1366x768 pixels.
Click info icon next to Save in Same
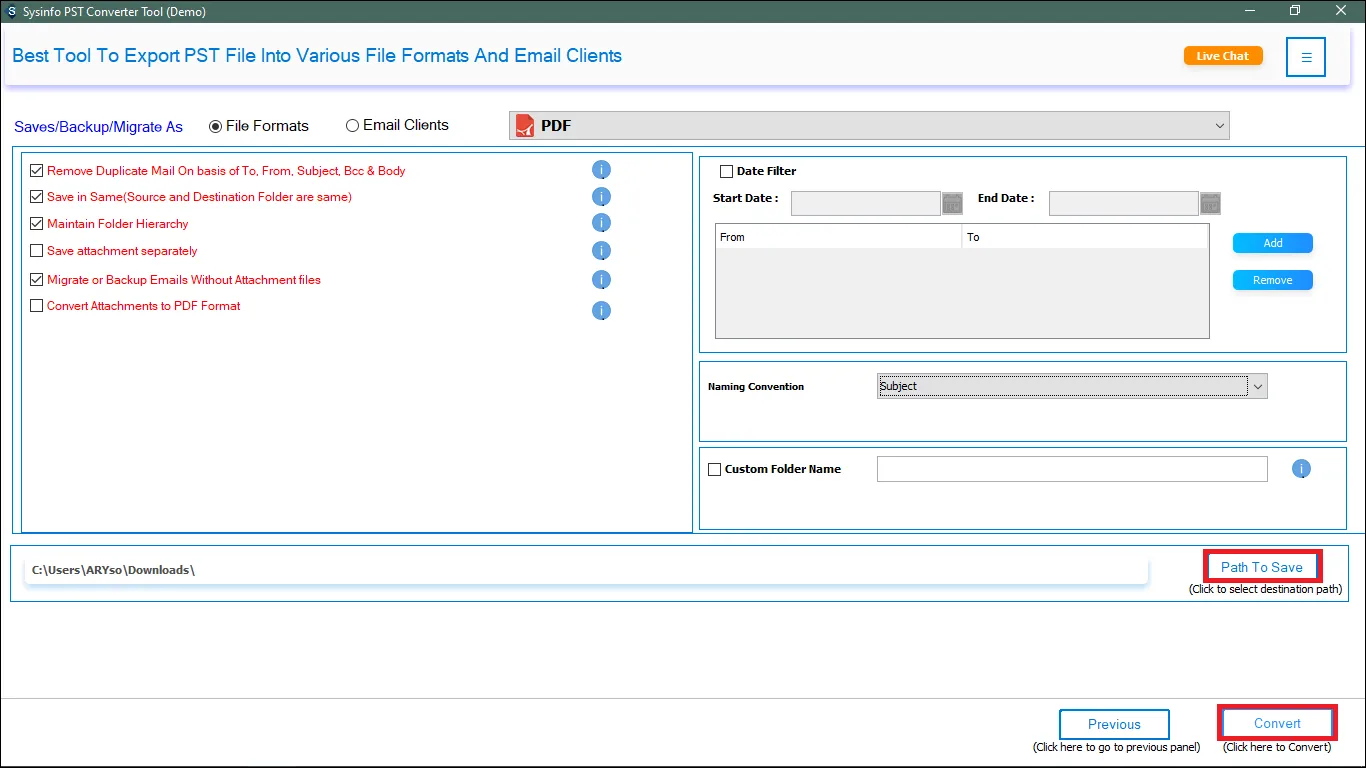pos(601,197)
